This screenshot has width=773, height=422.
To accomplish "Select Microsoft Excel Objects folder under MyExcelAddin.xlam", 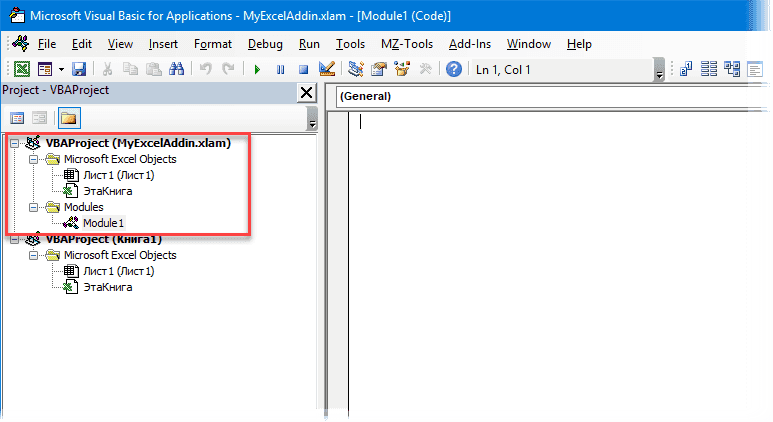I will coord(120,159).
